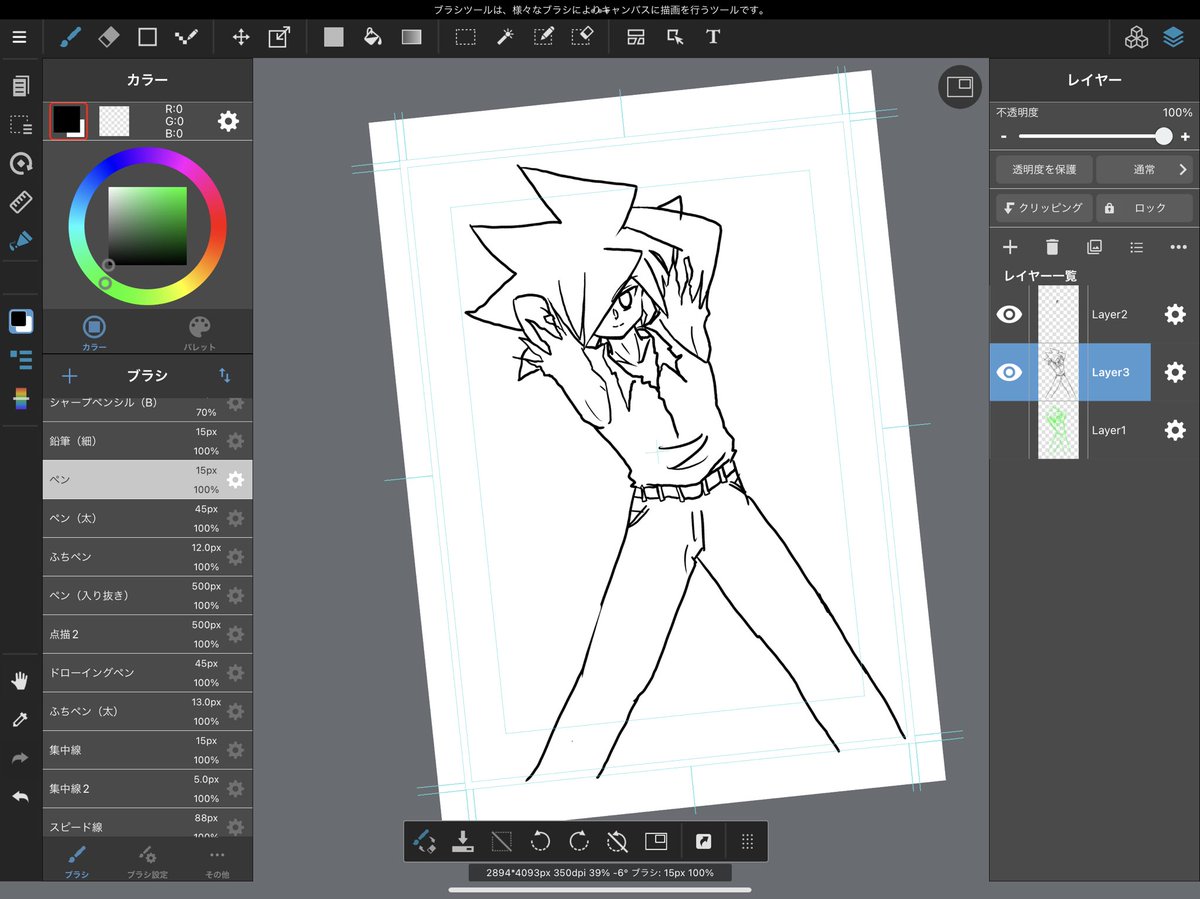Screen dimensions: 1200x899
Task: Open brush sort order arrows
Action: coord(225,376)
